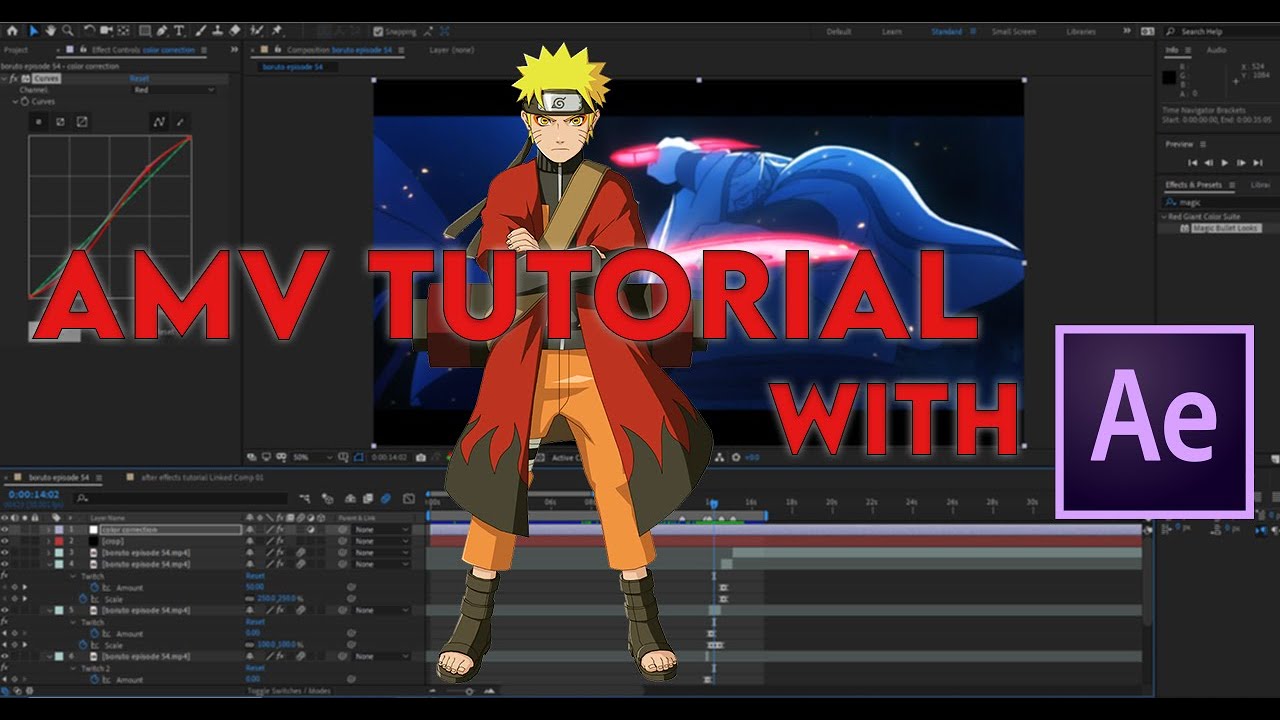Click the Home icon in the toolbar

[x=12, y=31]
